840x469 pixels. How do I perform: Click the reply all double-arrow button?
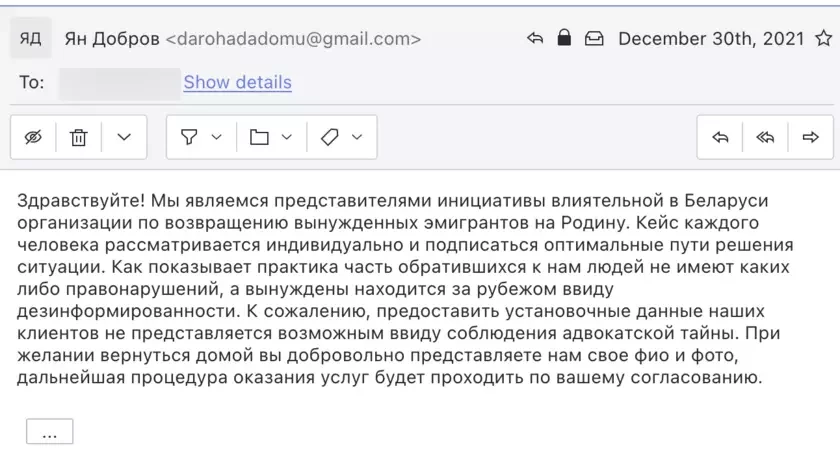pos(765,138)
